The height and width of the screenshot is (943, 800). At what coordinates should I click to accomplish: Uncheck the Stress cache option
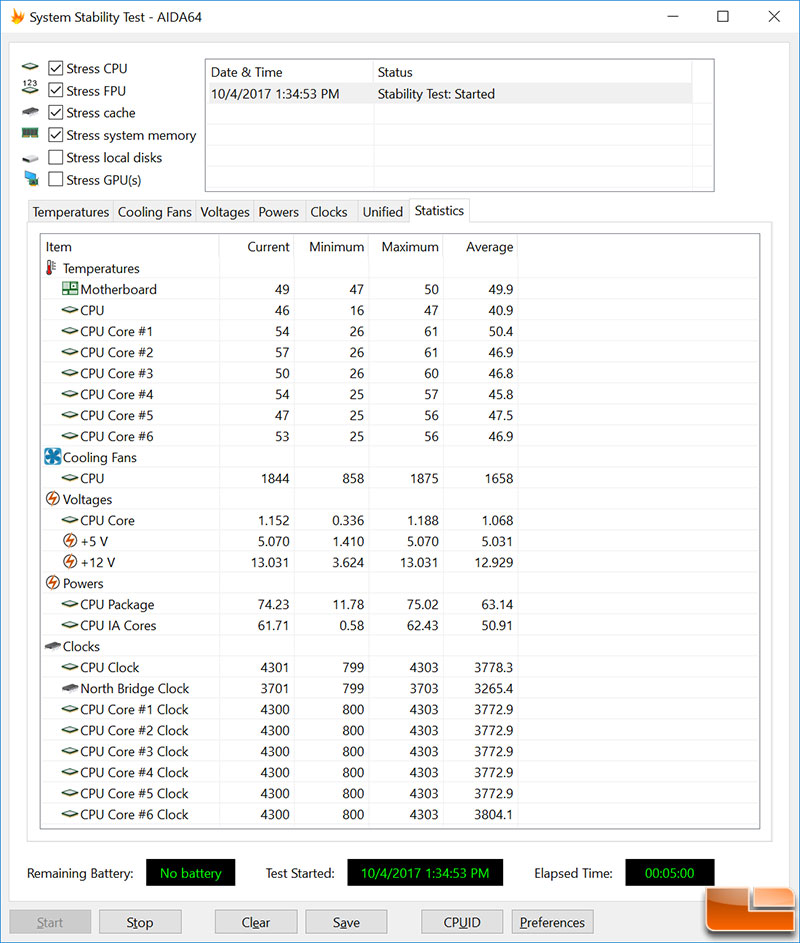55,112
